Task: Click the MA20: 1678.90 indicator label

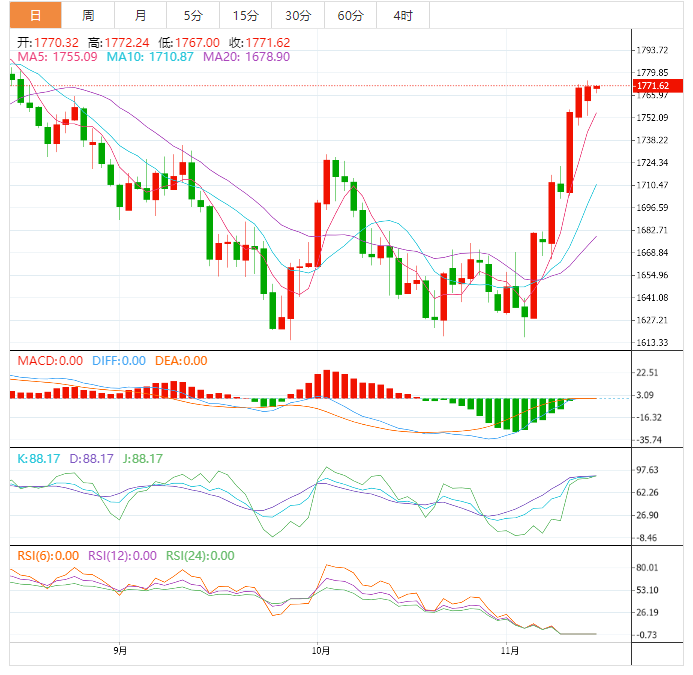Action: click(247, 57)
